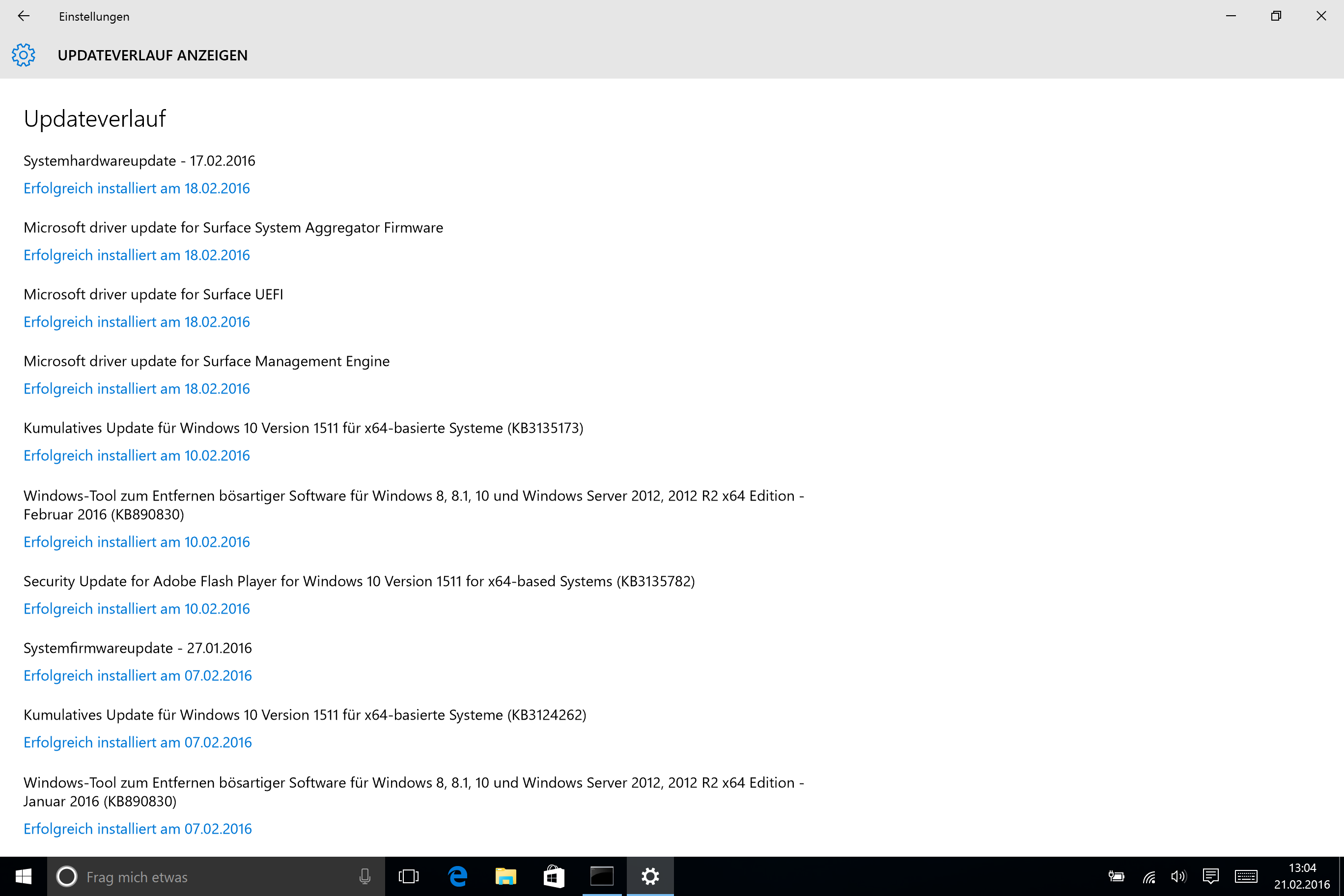Open the volume control in tray
Viewport: 1344px width, 896px height.
coord(1178,876)
